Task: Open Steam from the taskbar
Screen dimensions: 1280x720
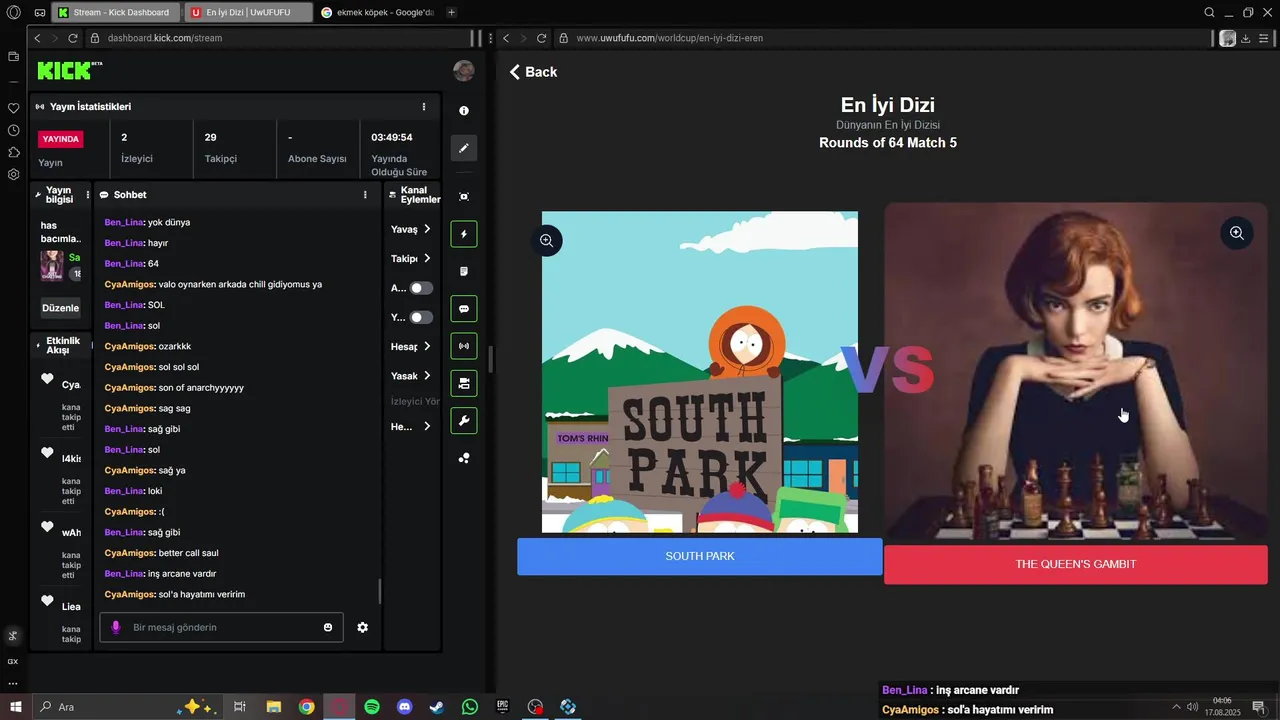Action: pos(437,707)
